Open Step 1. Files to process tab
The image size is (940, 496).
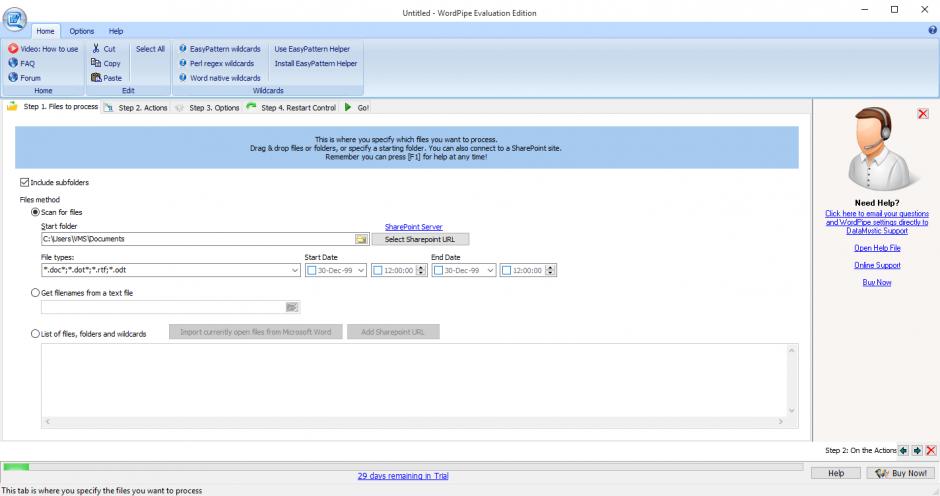tap(53, 107)
